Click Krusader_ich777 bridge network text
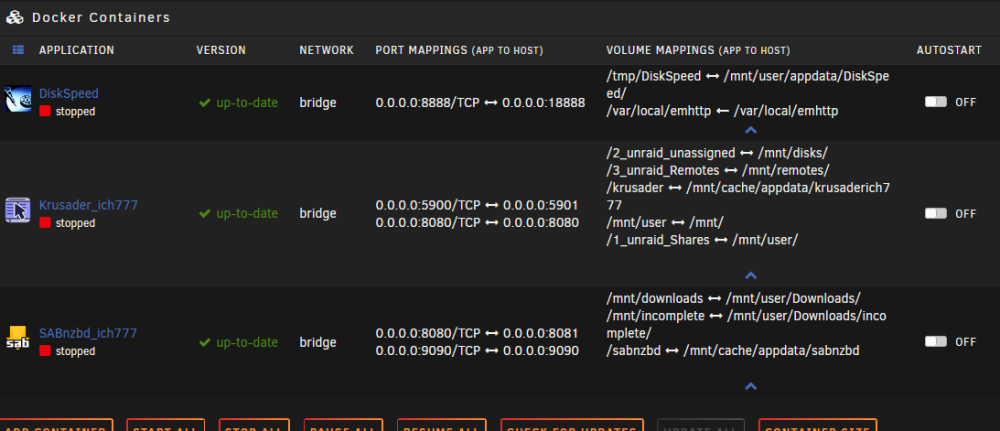The width and height of the screenshot is (1000, 431). click(318, 214)
